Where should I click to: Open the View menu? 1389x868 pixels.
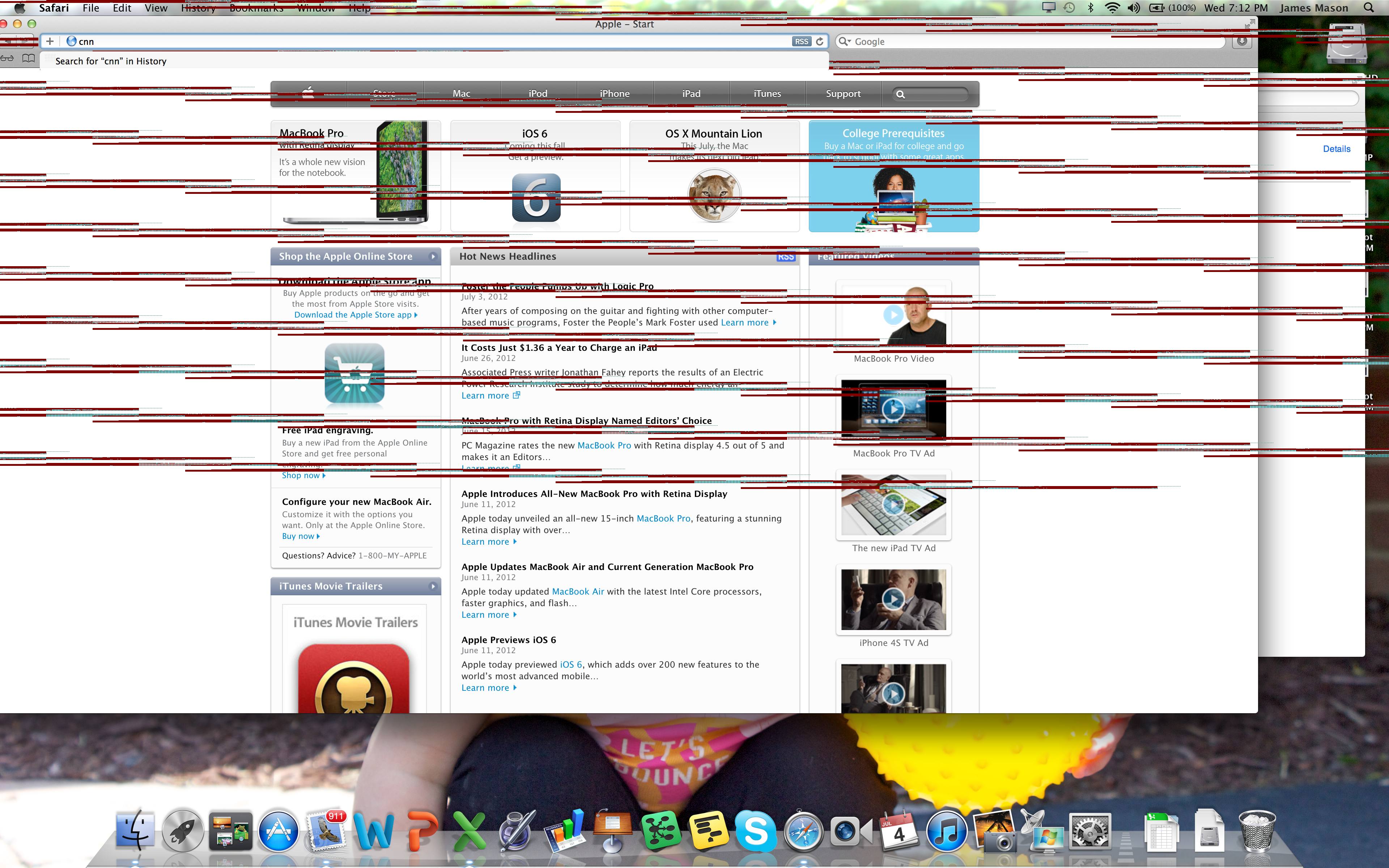pyautogui.click(x=156, y=8)
